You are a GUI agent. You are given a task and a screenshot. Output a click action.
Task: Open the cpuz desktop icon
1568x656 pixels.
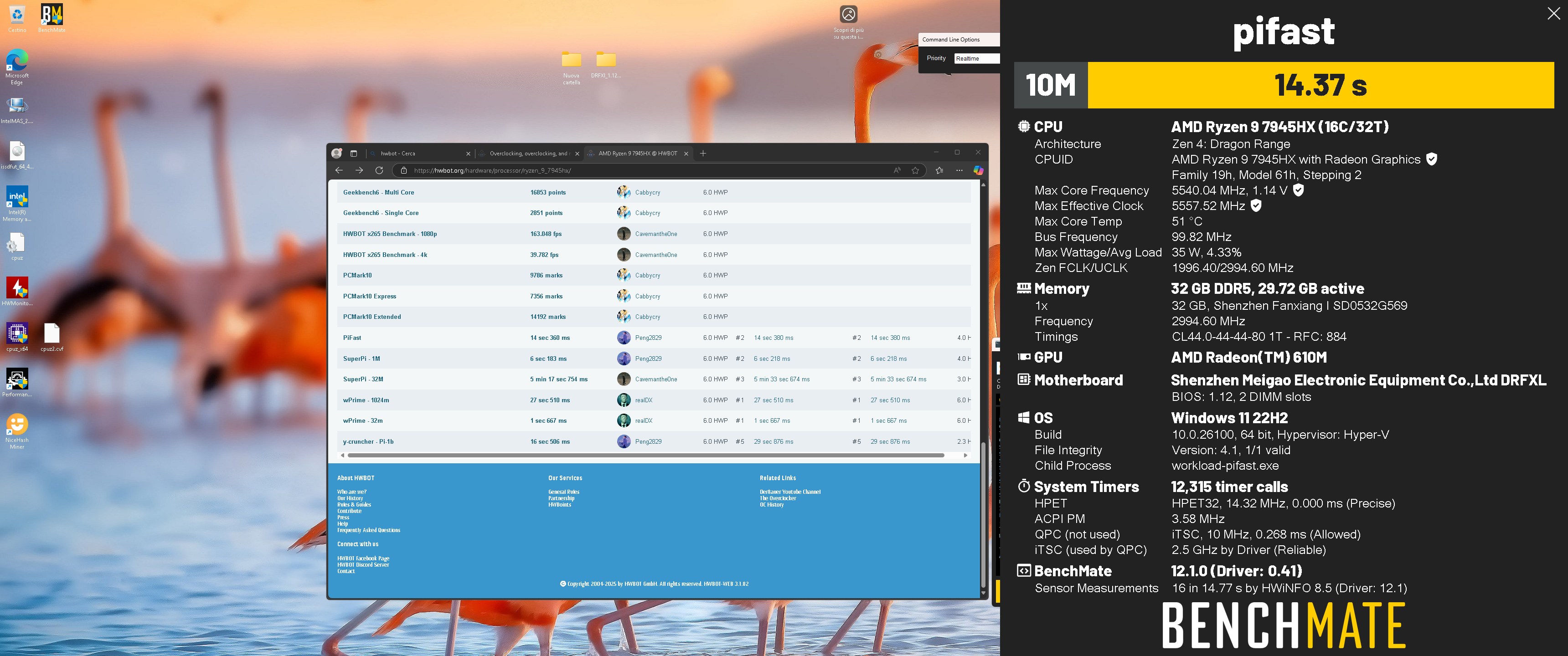pos(17,246)
